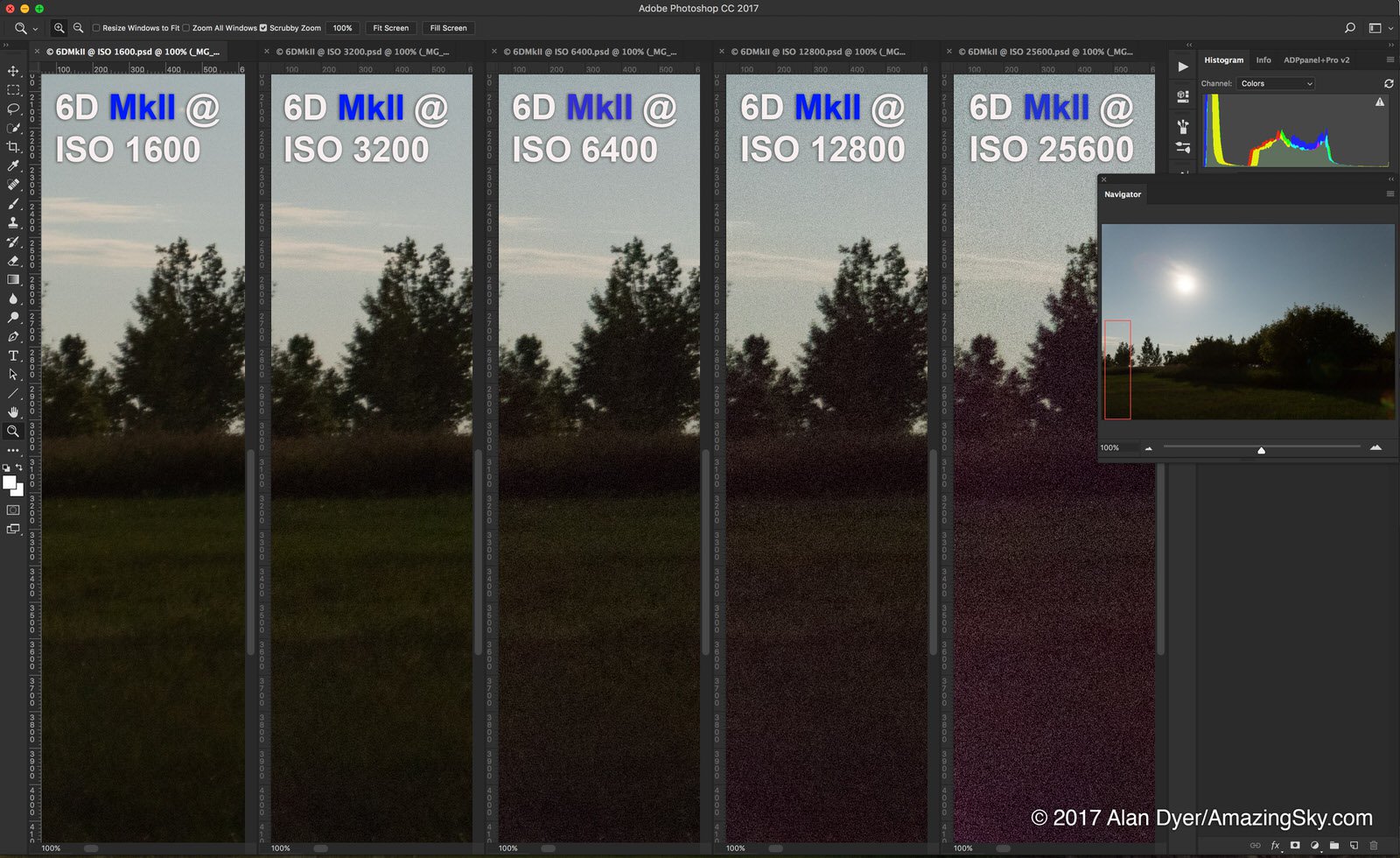Image resolution: width=1400 pixels, height=858 pixels.
Task: Open the histogram Channel Colors dropdown
Action: pyautogui.click(x=1277, y=84)
